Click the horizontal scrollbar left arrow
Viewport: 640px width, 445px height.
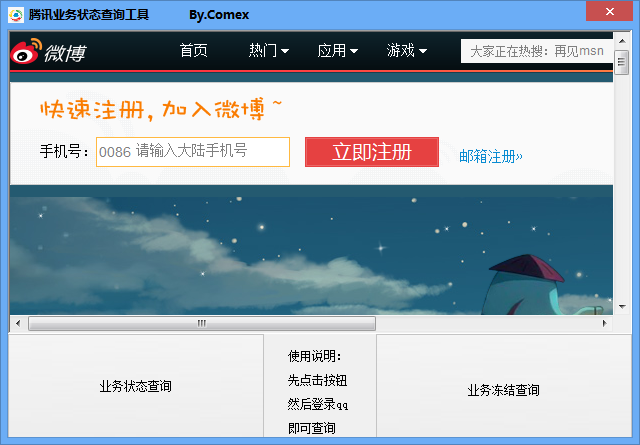(x=18, y=323)
